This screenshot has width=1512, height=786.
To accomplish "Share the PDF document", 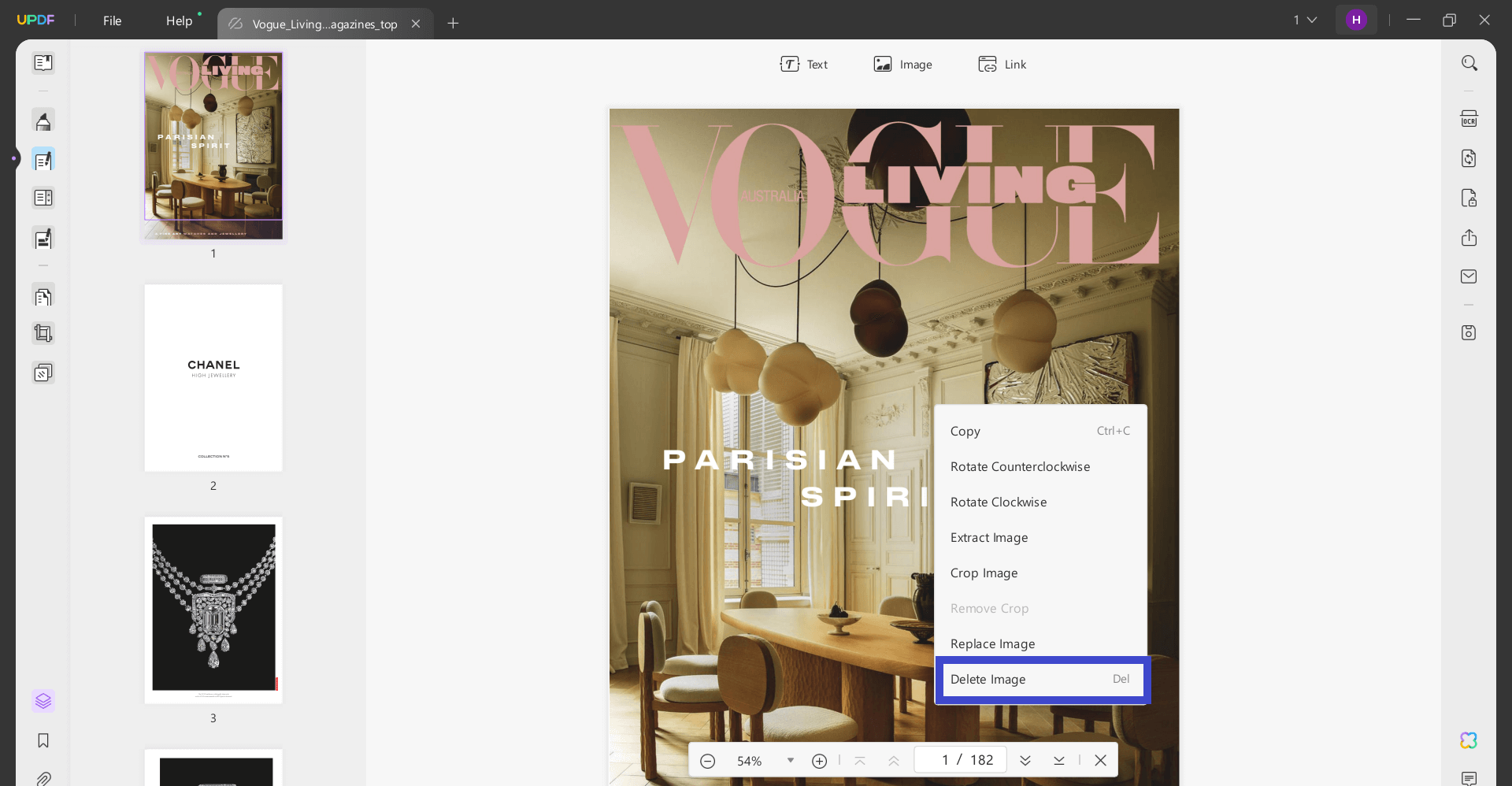I will click(x=1469, y=237).
